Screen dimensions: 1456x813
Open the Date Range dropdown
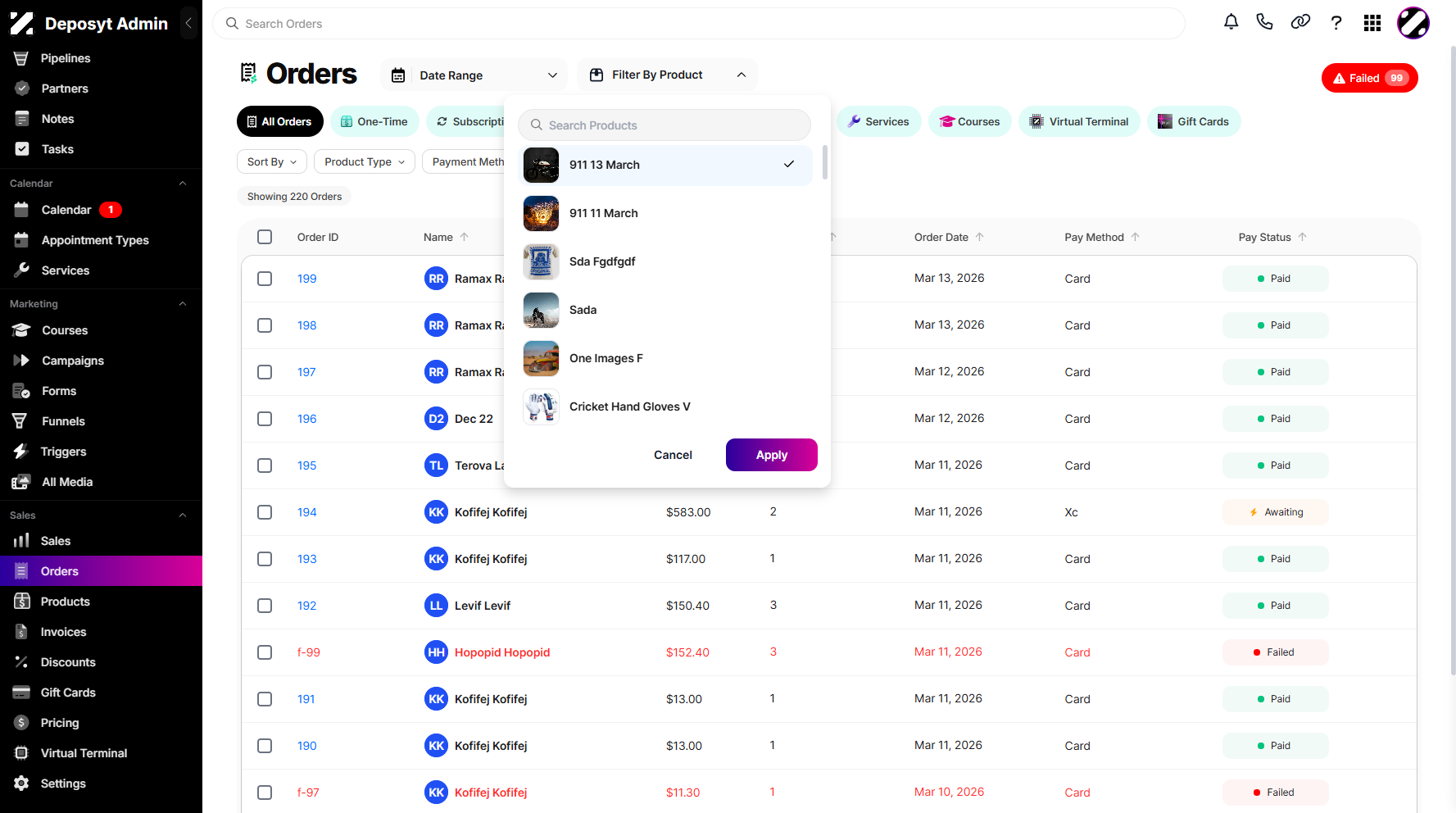click(474, 75)
